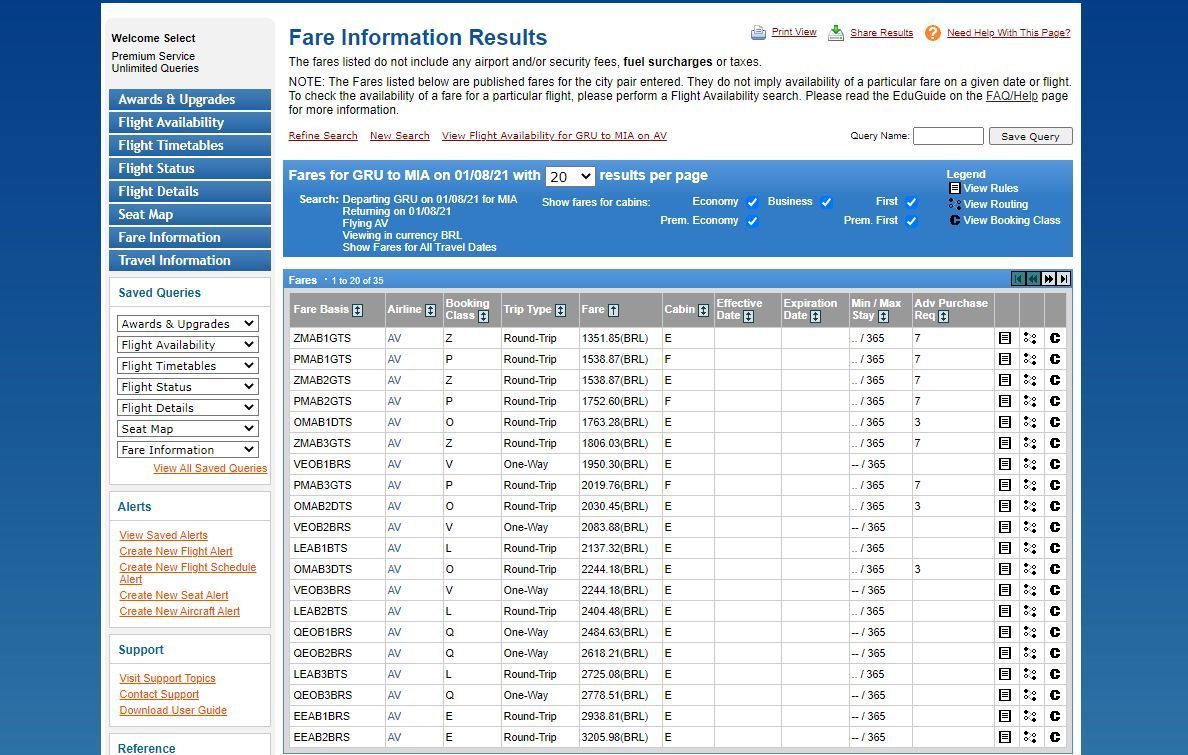1188x755 pixels.
Task: View booking class for EEAB2BRS fare
Action: 1055,737
